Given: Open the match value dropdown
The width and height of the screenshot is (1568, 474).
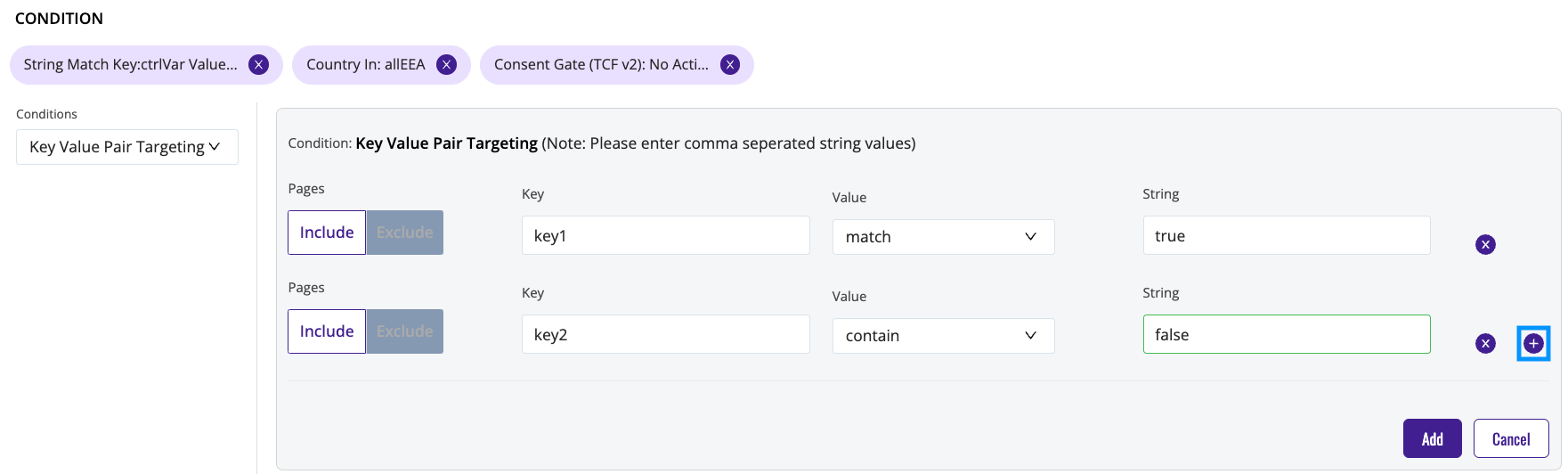Looking at the screenshot, I should pyautogui.click(x=943, y=237).
